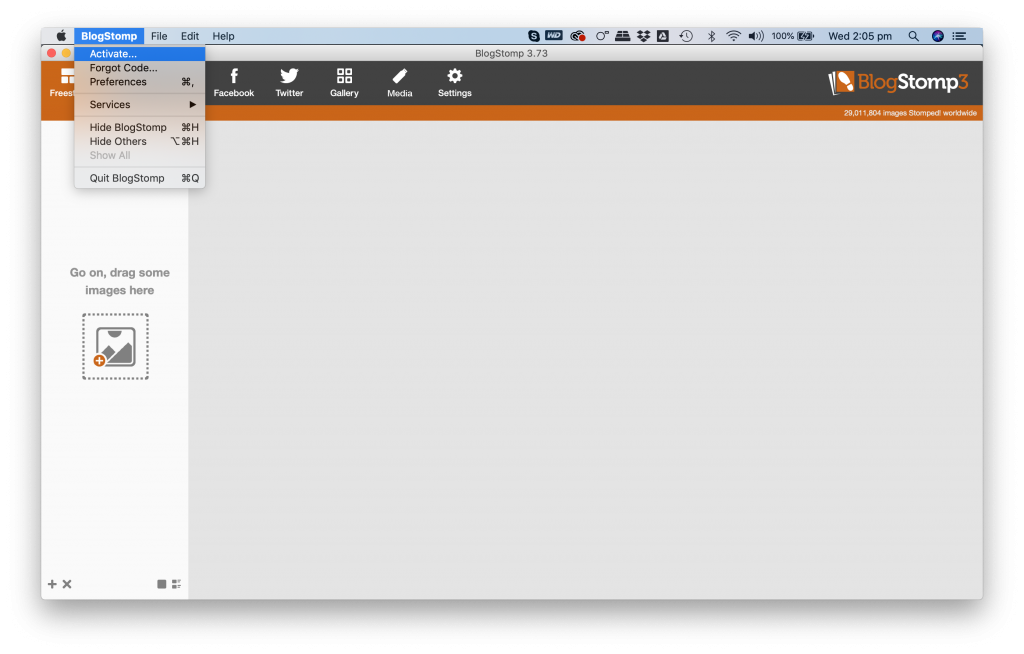Click 'Go on, drag some images here' text
Viewport: 1024px width, 654px height.
pyautogui.click(x=120, y=282)
